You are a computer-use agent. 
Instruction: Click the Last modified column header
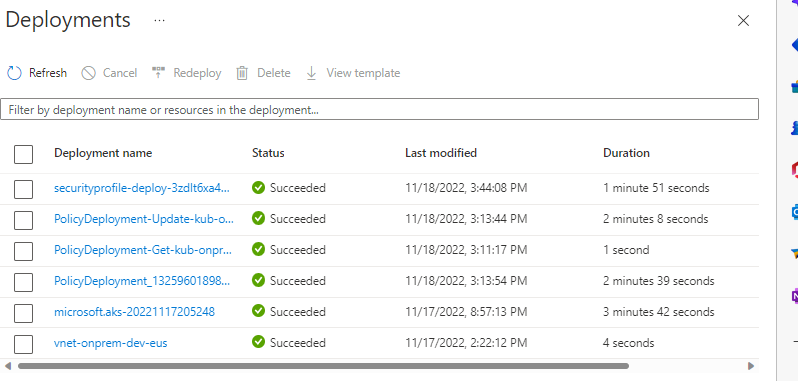point(441,153)
